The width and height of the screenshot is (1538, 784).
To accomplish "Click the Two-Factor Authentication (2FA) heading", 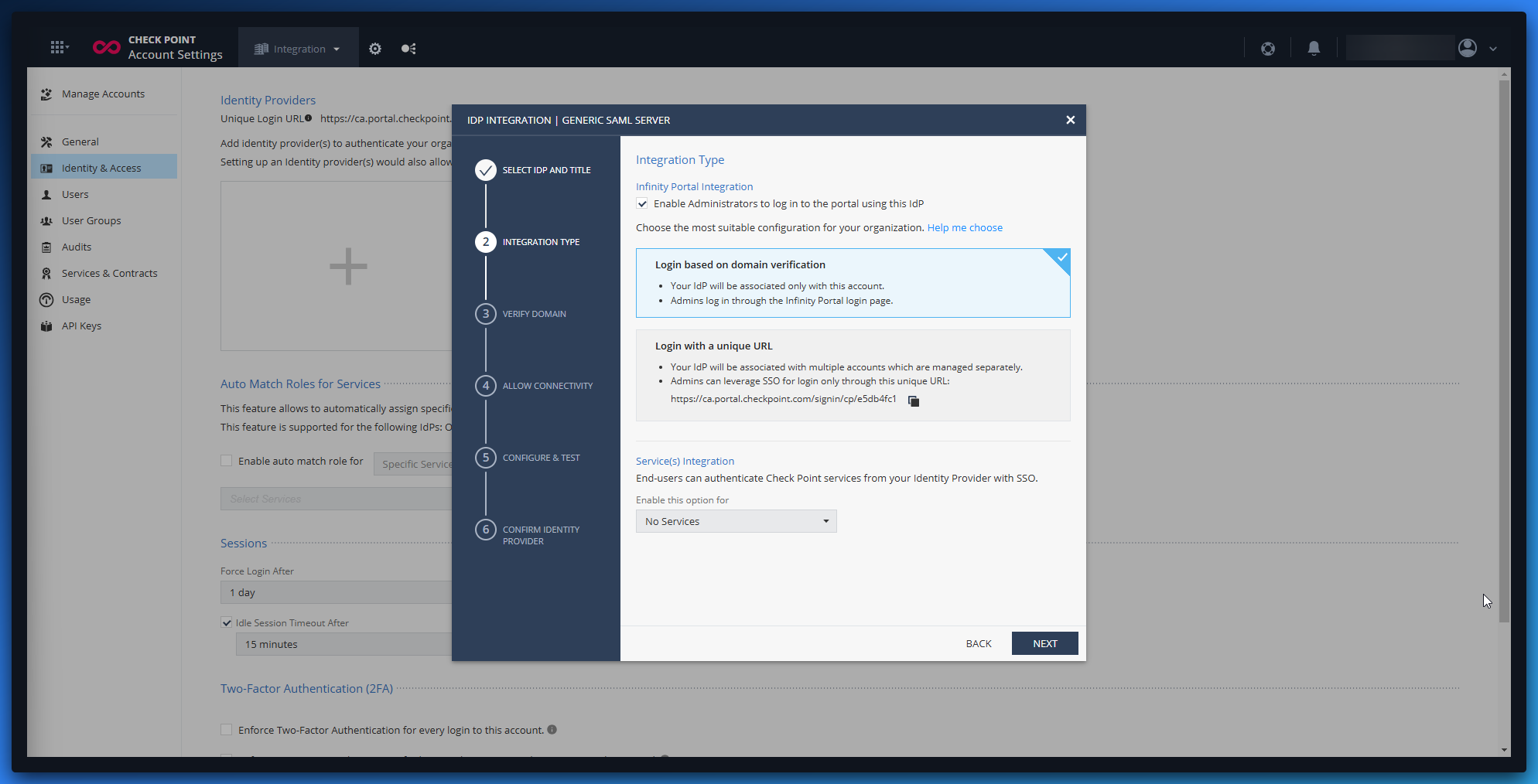I will point(306,689).
